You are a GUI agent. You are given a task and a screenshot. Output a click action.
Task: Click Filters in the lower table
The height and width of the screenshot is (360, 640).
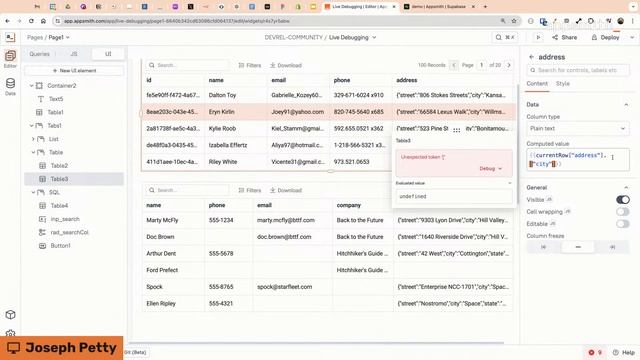coord(249,190)
